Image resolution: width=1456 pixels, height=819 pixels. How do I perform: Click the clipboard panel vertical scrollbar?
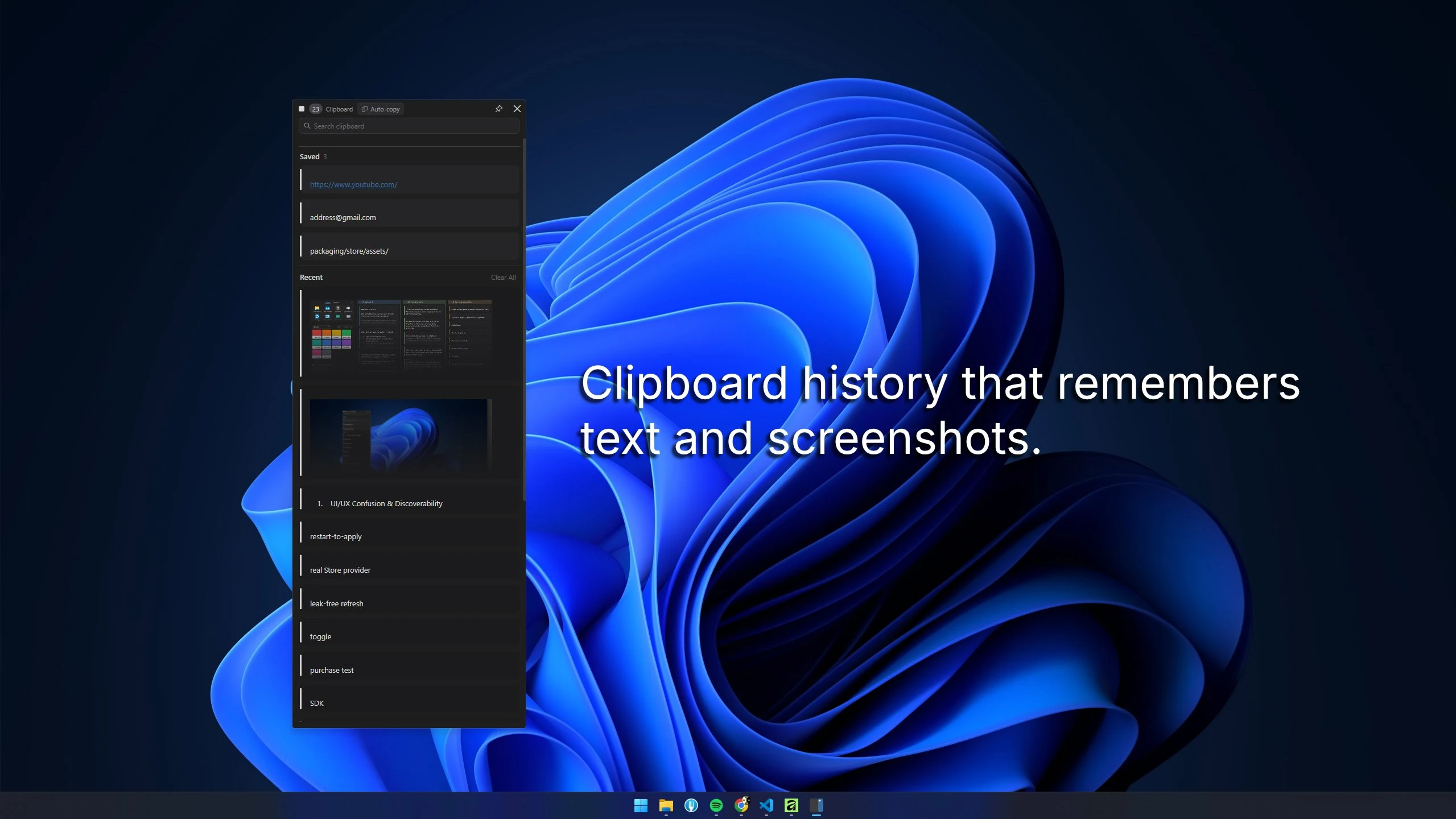click(x=523, y=318)
